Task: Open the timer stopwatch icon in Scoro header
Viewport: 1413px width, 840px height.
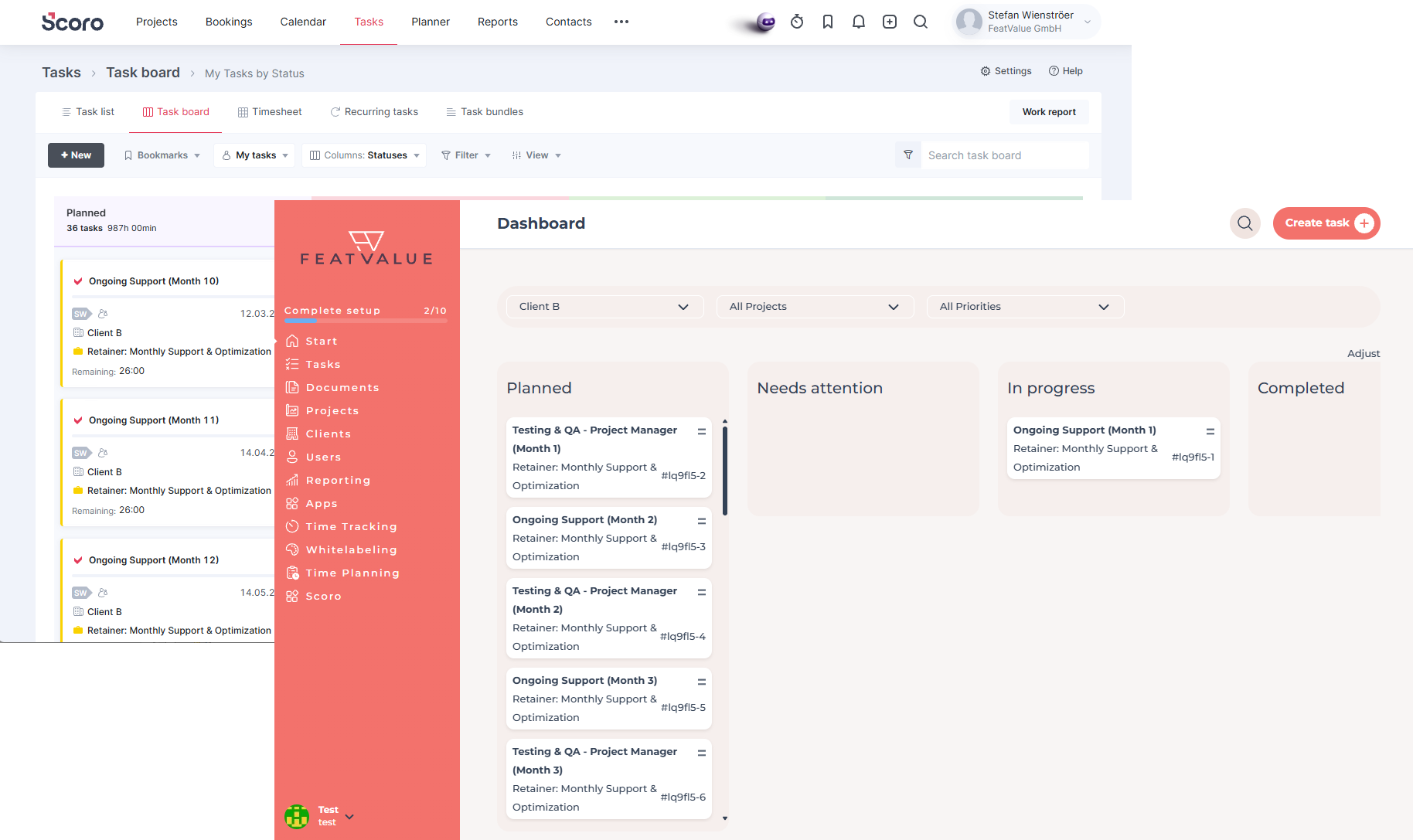Action: 797,22
